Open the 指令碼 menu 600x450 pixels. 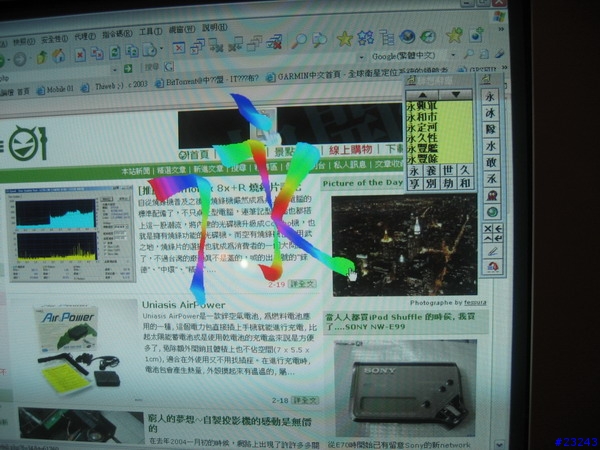coord(117,34)
